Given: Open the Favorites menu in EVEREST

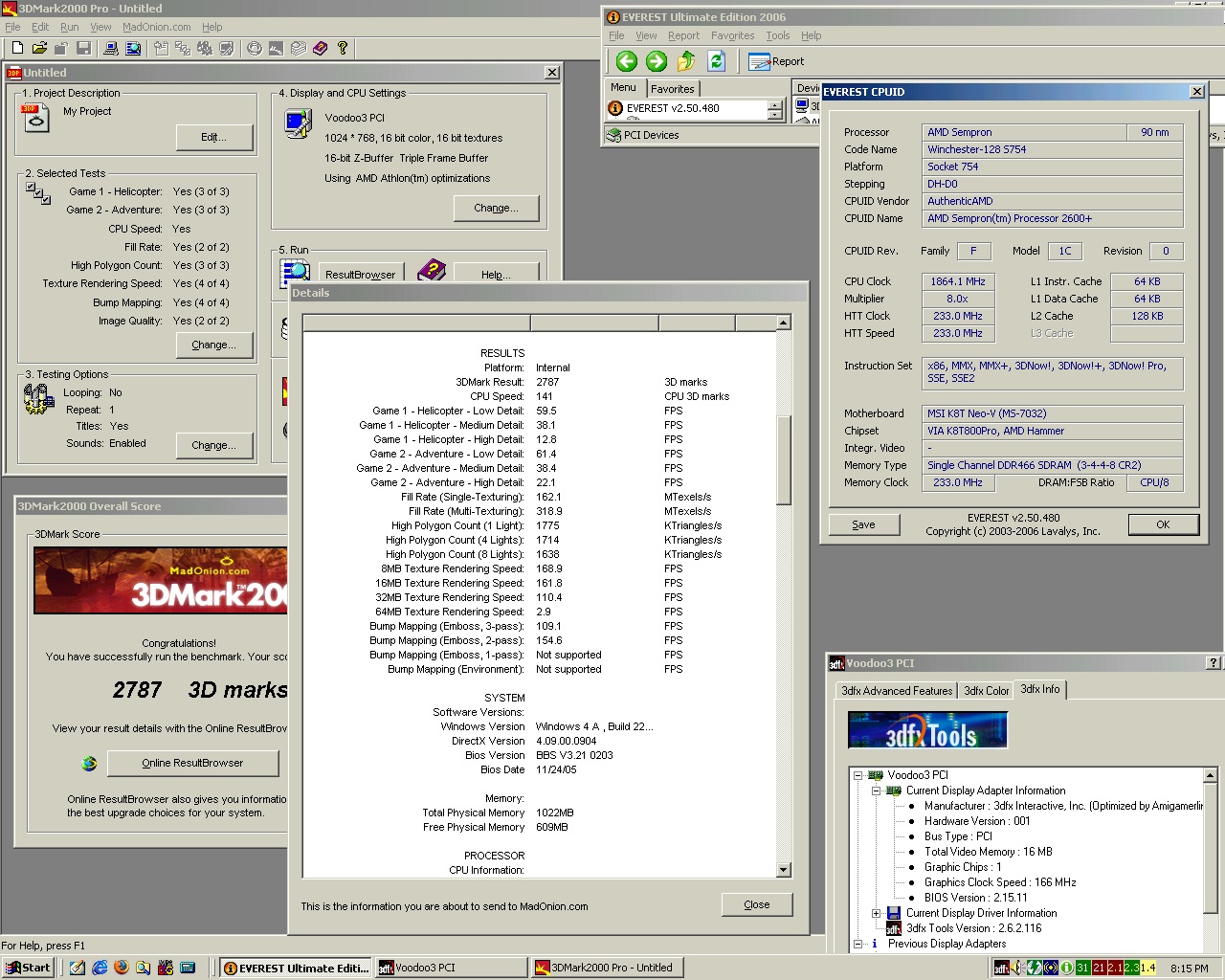Looking at the screenshot, I should [x=732, y=35].
